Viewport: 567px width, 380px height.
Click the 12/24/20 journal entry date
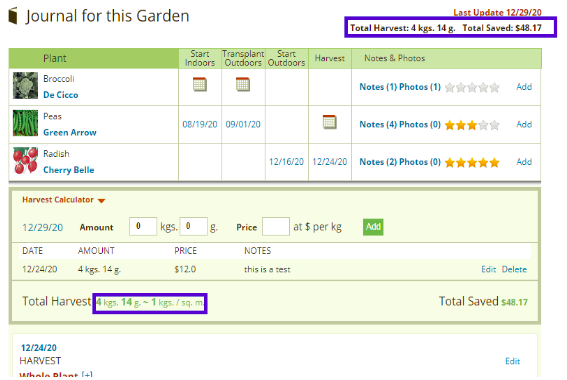tap(39, 348)
